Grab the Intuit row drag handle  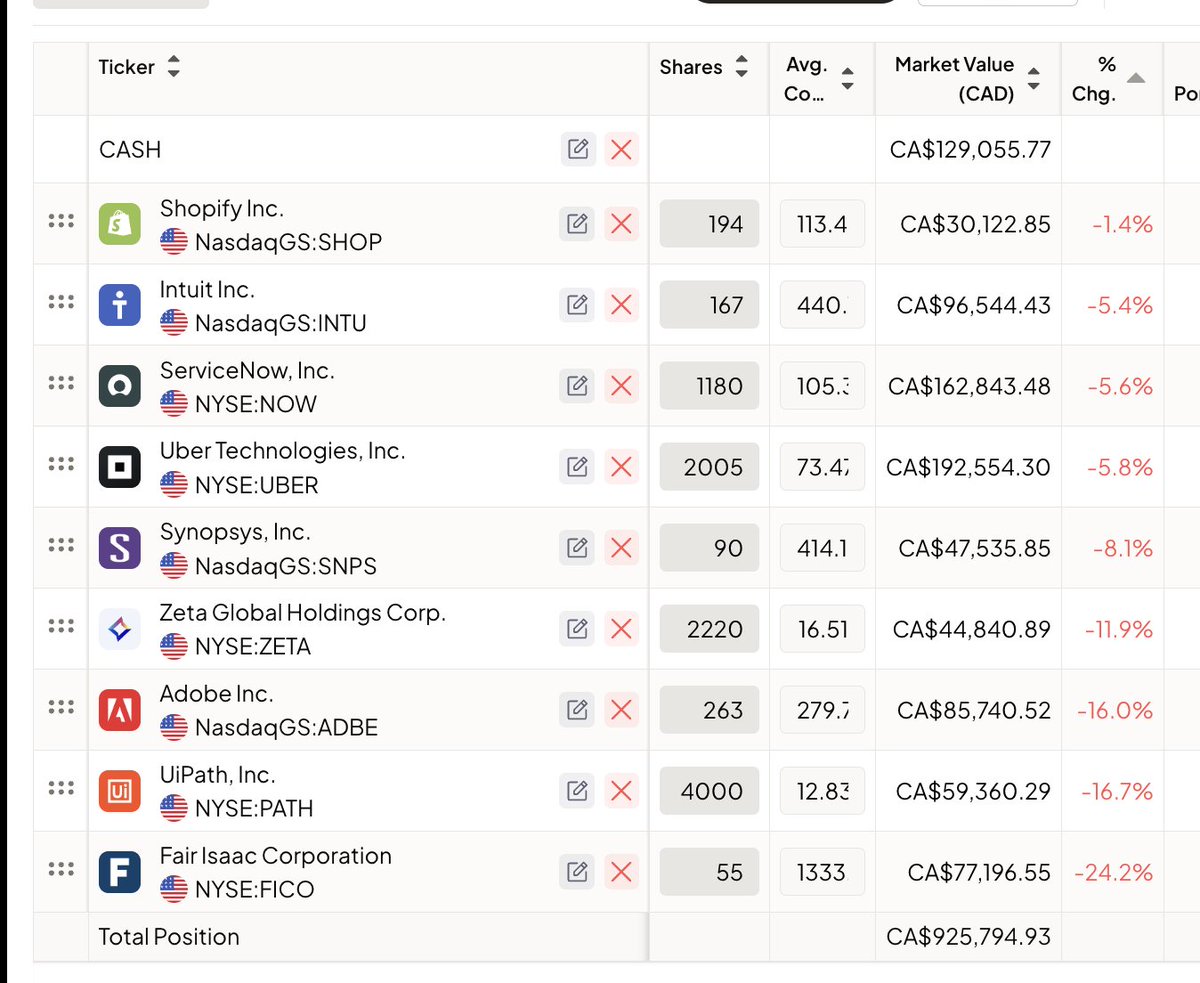point(61,303)
